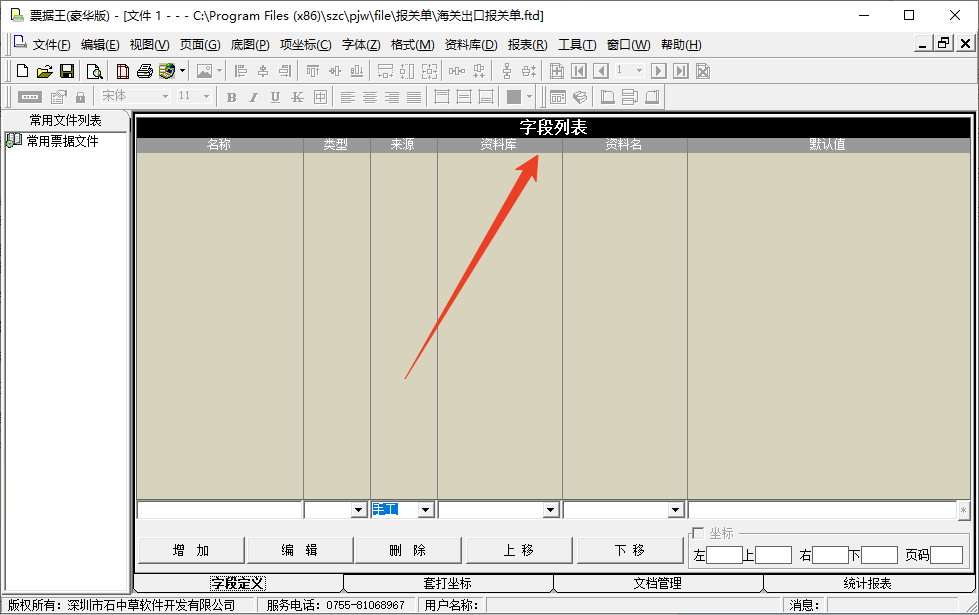Jump to first page icon
Viewport: 979px width, 615px height.
point(579,71)
